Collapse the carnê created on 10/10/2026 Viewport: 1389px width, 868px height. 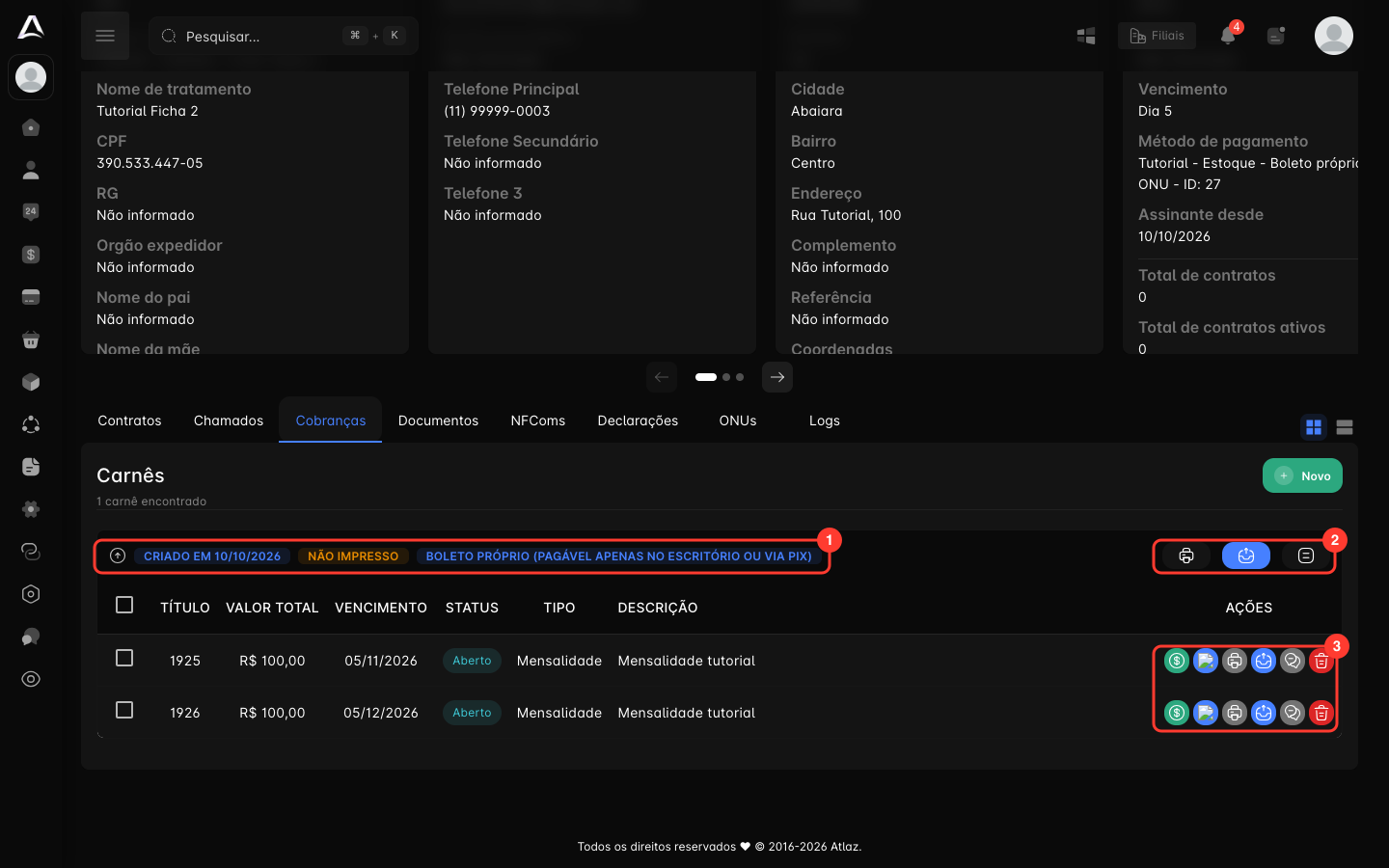point(118,556)
